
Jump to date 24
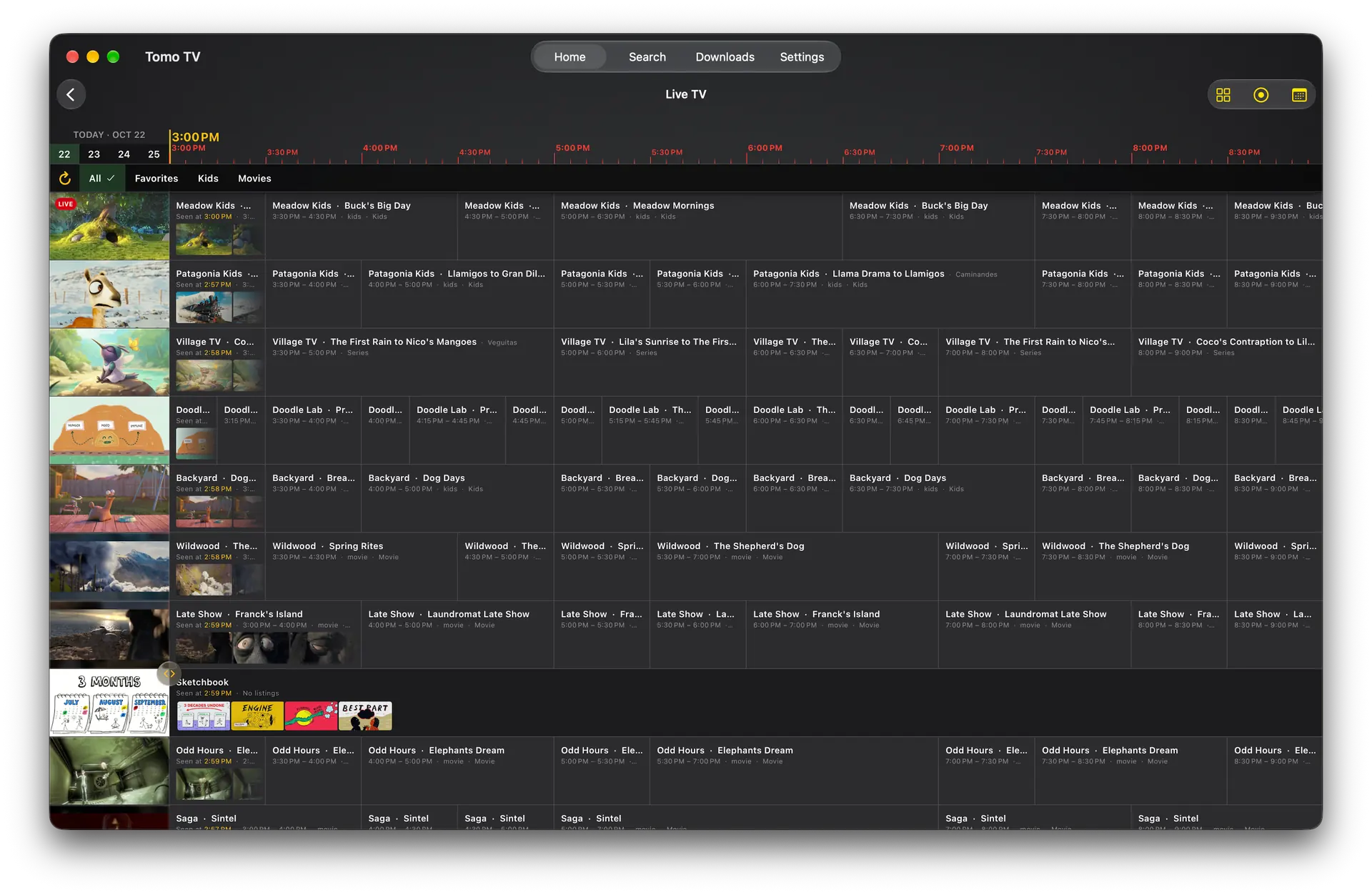124,154
